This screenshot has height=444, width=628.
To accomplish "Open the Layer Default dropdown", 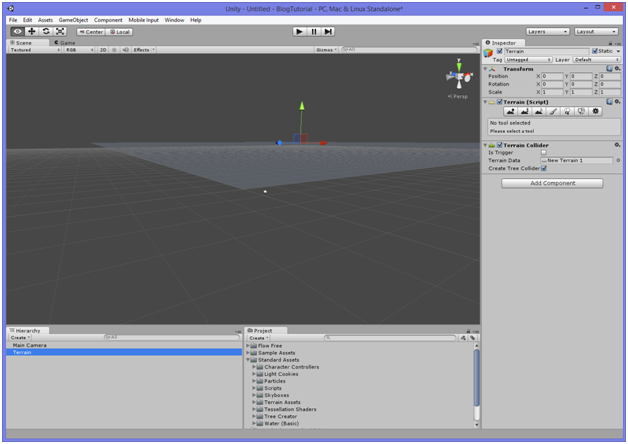I will click(x=596, y=59).
